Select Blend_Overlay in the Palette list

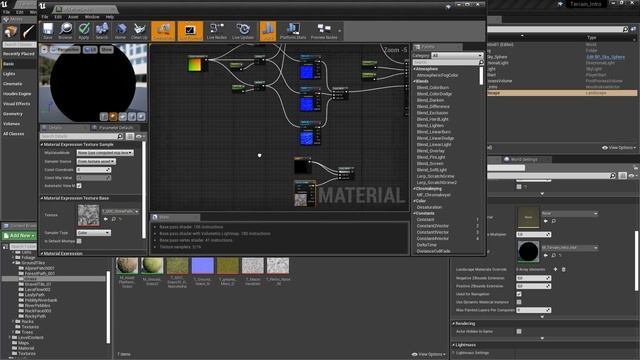[431, 151]
